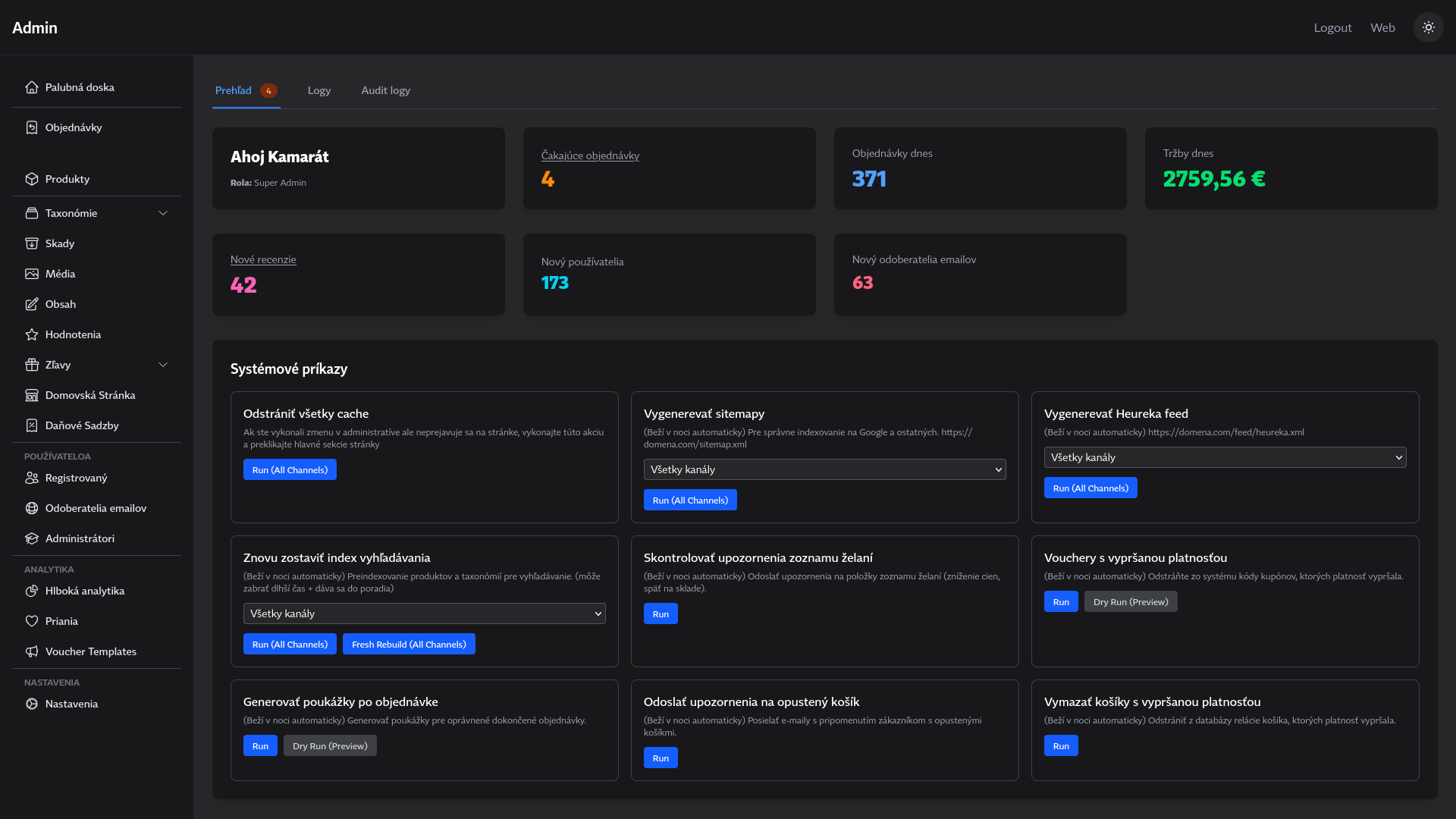Expand the Zľavy submenu chevron
Viewport: 1456px width, 819px height.
[x=163, y=365]
